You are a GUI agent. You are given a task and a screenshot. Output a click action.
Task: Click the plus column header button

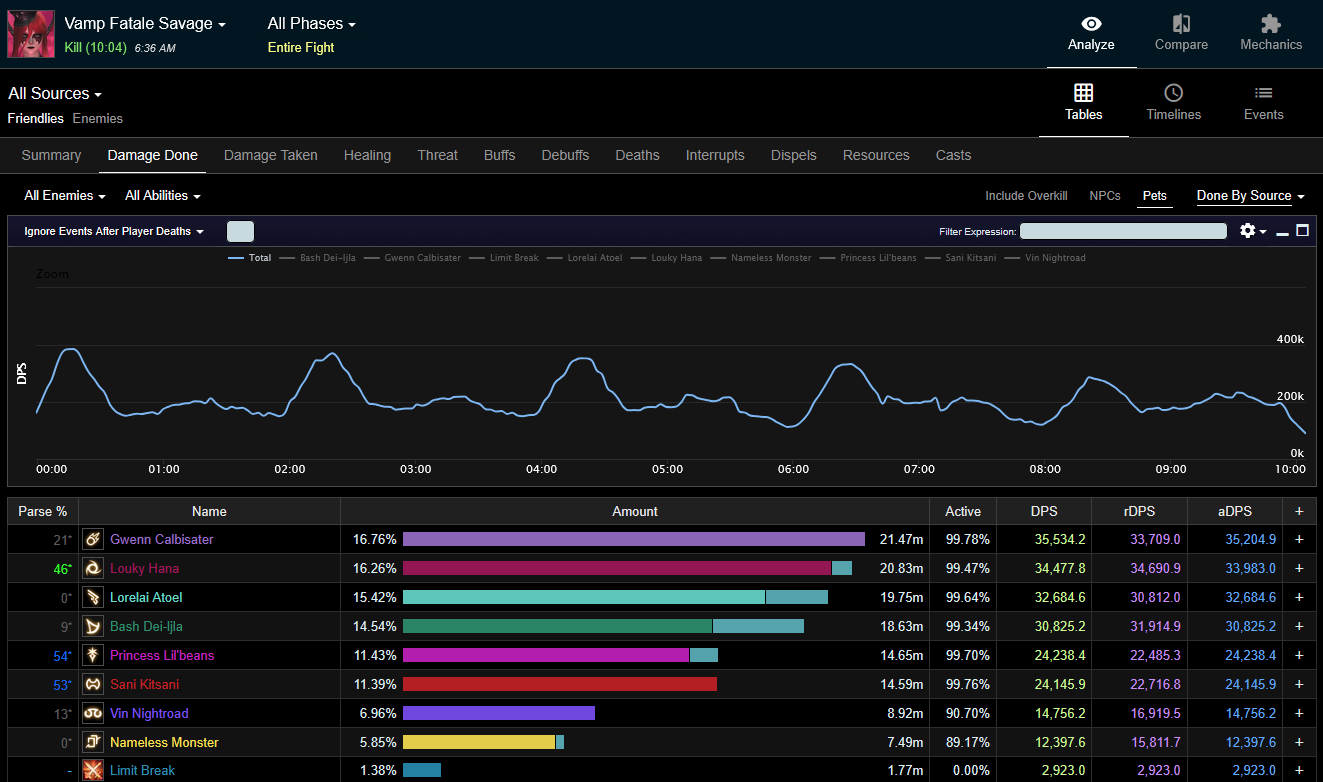point(1299,512)
